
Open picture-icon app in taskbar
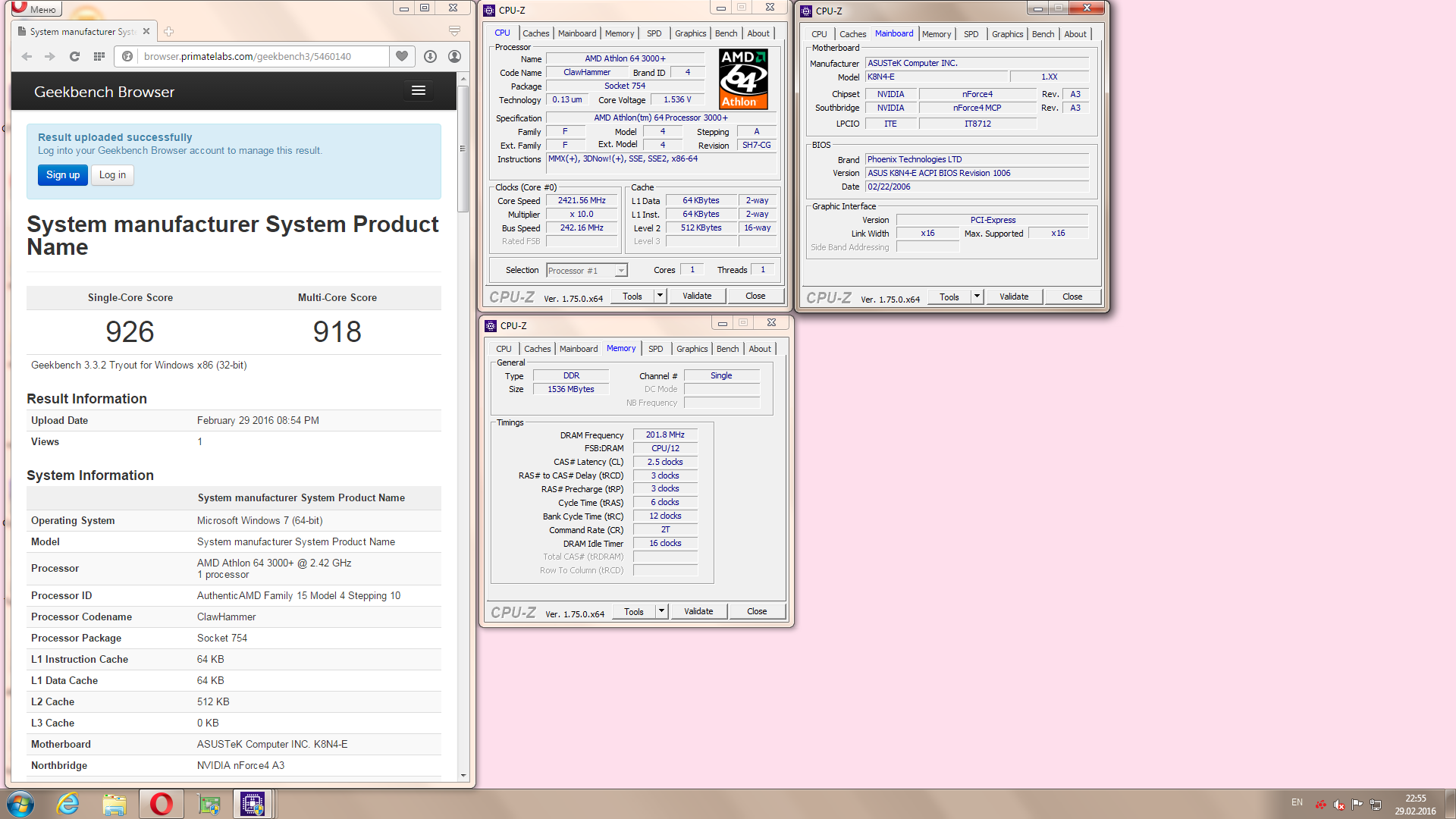(x=209, y=804)
